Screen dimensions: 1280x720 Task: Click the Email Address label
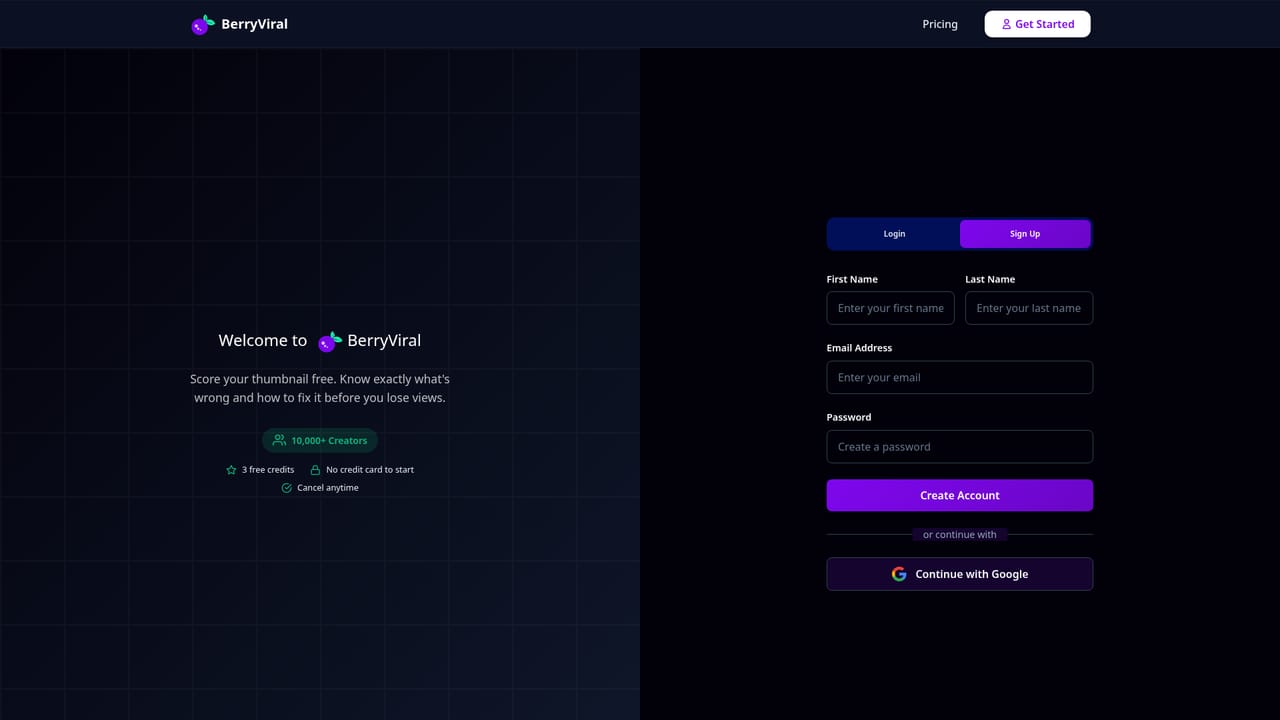(859, 348)
